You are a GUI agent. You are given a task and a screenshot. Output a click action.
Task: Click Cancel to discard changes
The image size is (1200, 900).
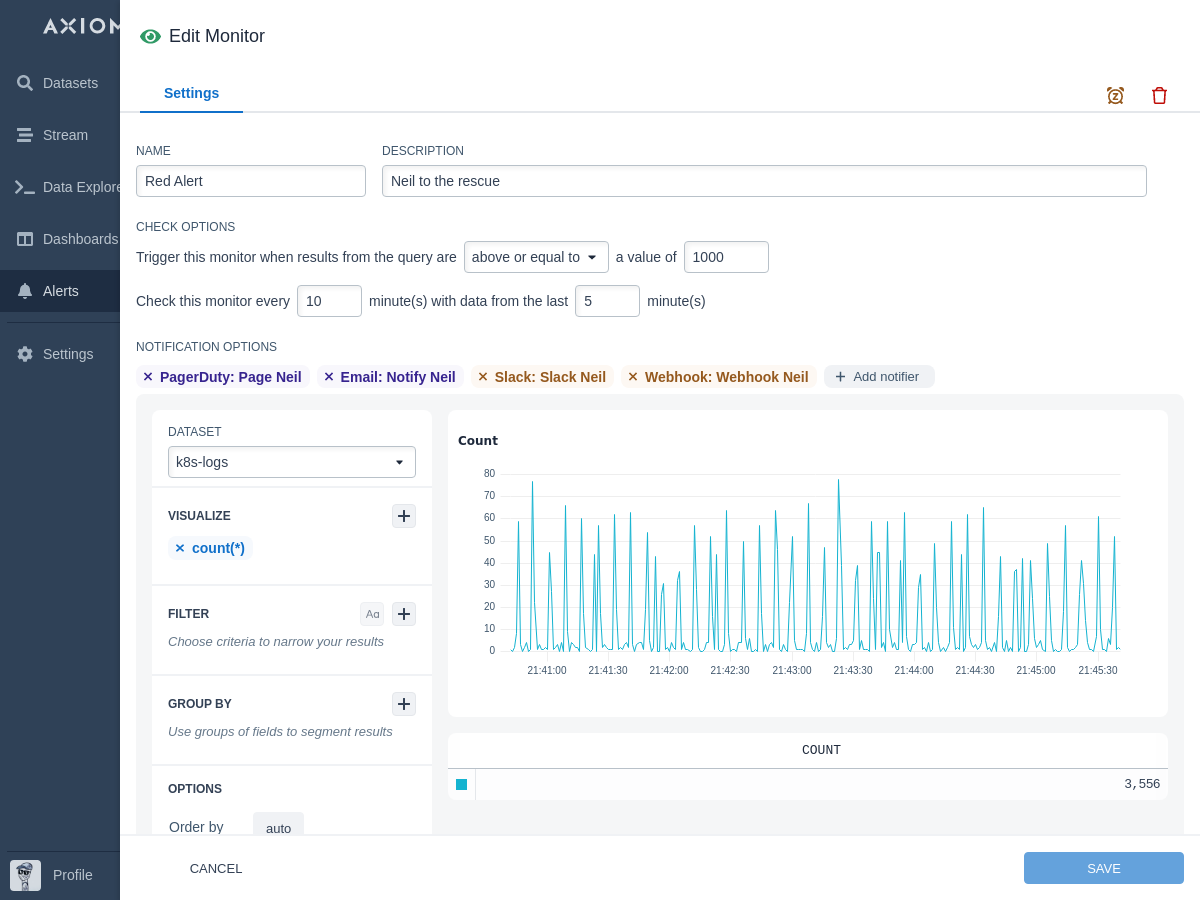(216, 868)
